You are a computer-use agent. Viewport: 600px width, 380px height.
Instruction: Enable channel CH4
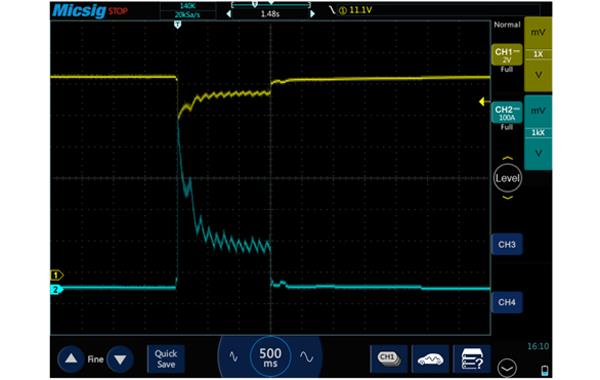click(x=507, y=302)
